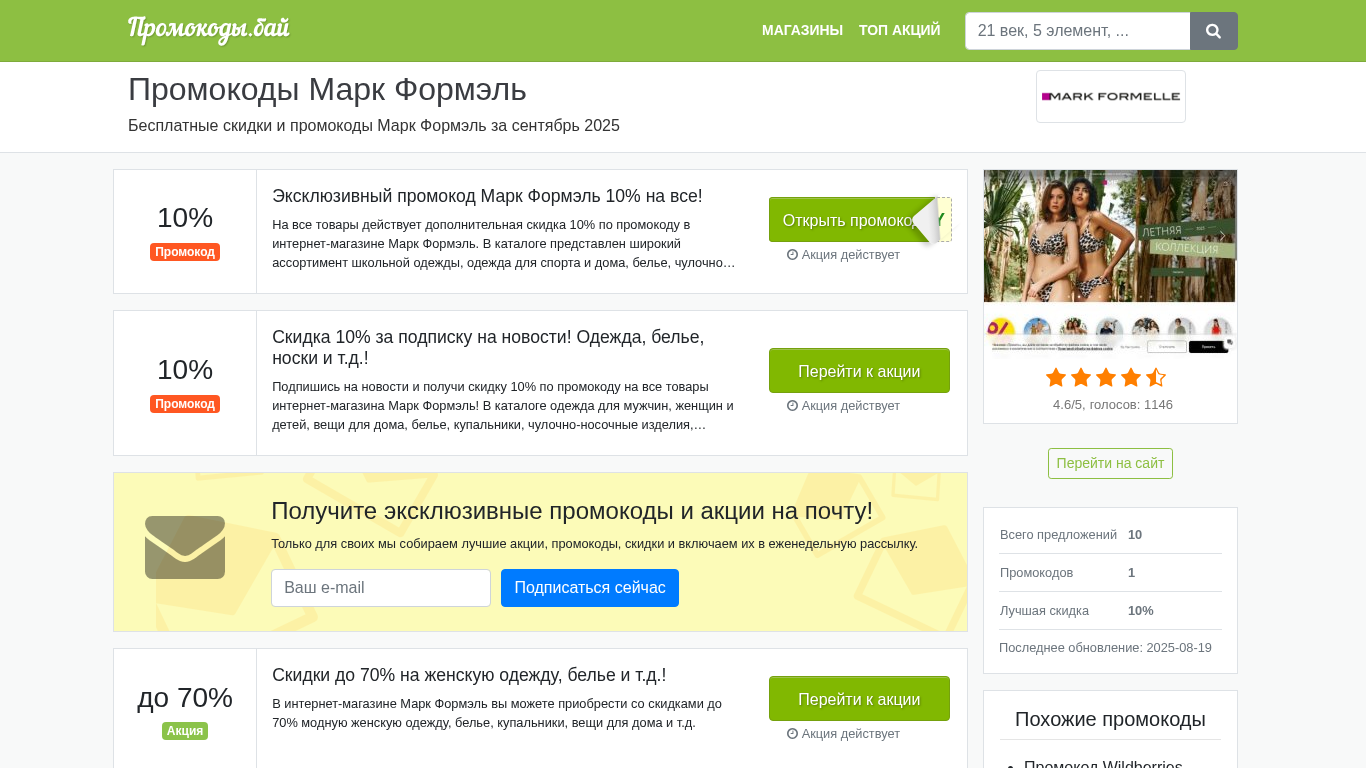Select the third rating star

pos(1106,378)
